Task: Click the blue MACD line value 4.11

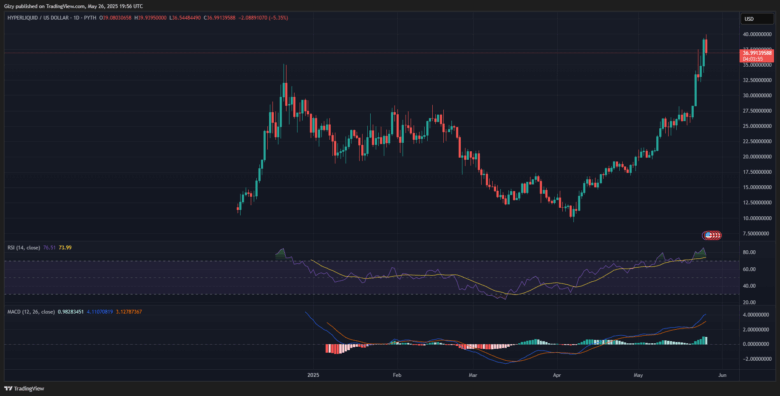Action: [x=100, y=311]
